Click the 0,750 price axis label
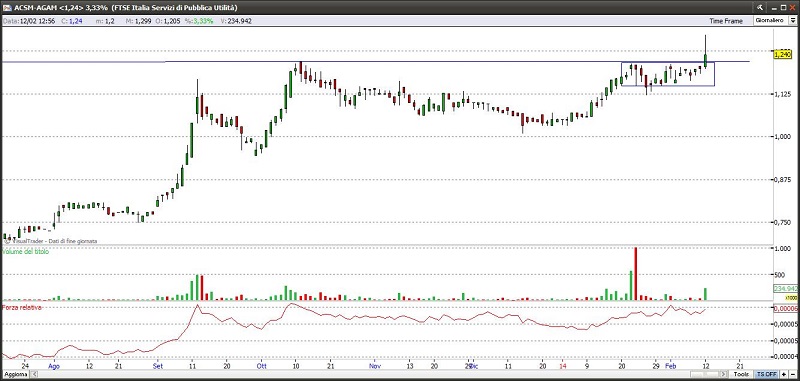Image resolution: width=800 pixels, height=381 pixels. click(x=782, y=222)
